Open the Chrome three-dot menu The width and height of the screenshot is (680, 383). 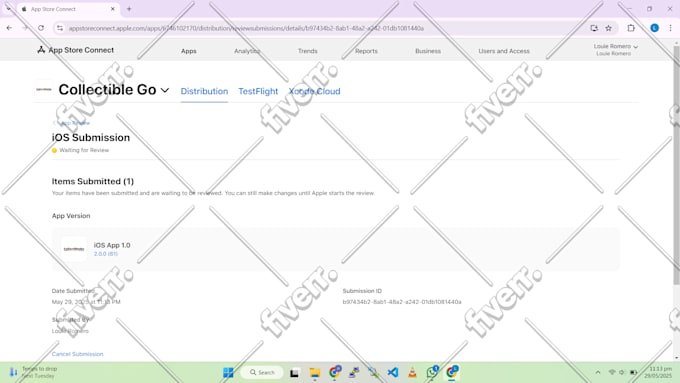tap(670, 28)
